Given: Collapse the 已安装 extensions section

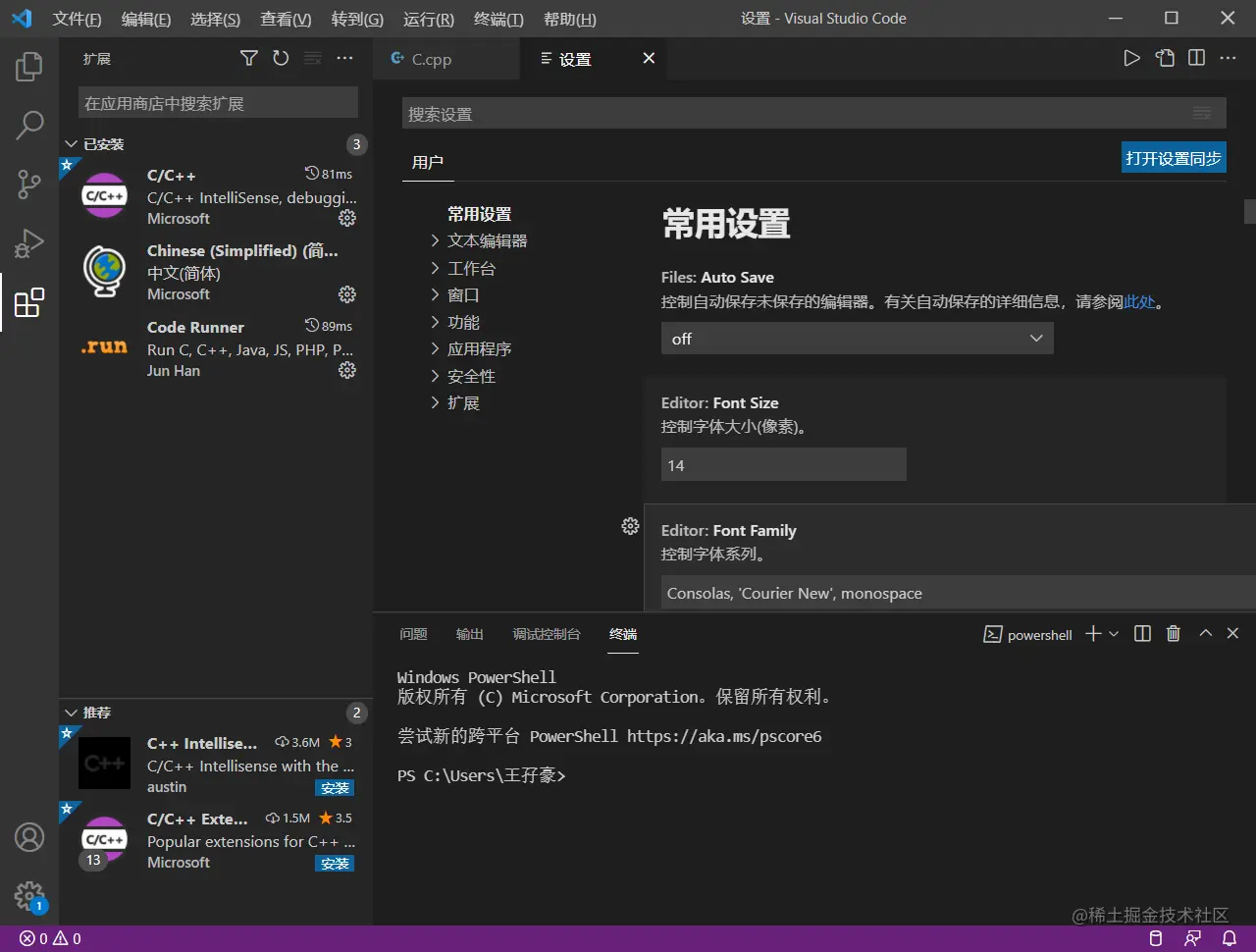Looking at the screenshot, I should (71, 144).
